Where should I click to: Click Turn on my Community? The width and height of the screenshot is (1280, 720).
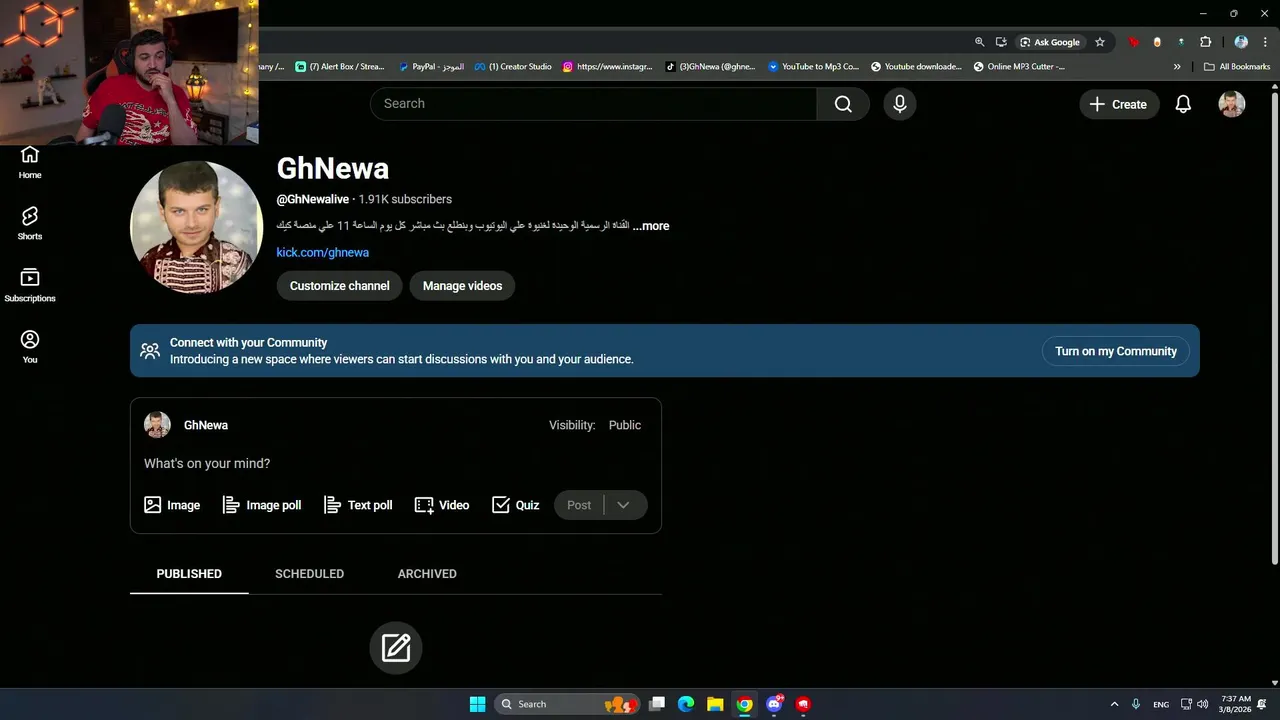pyautogui.click(x=1116, y=351)
